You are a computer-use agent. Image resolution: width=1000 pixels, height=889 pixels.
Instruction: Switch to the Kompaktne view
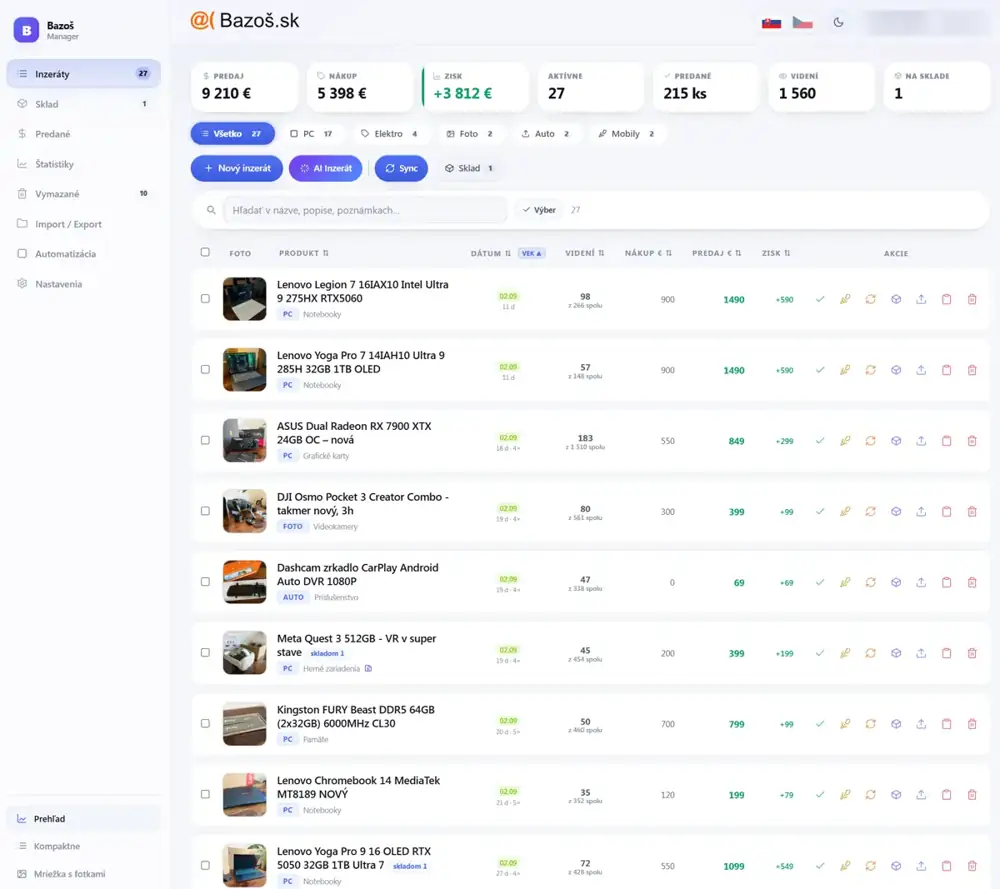[x=84, y=846]
